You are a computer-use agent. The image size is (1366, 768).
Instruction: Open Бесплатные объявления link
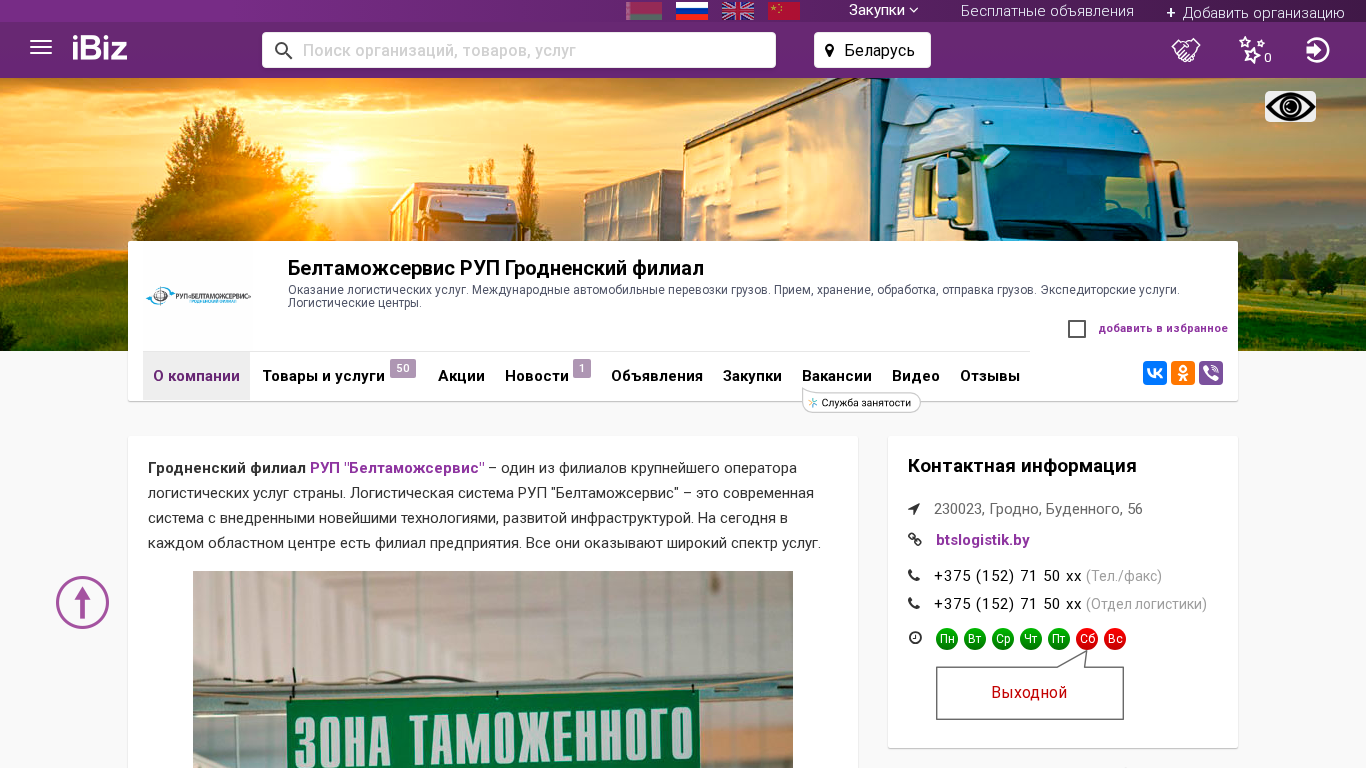pos(1047,11)
